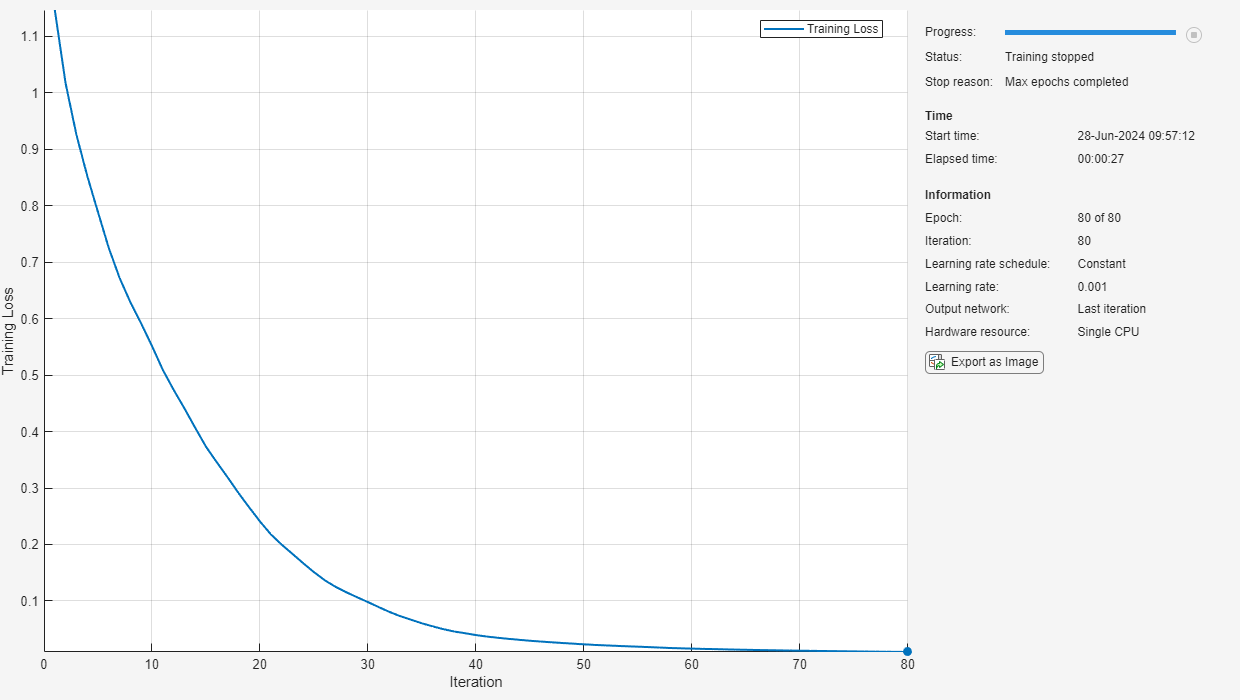Click the stop training button icon
The height and width of the screenshot is (700, 1240).
[x=1193, y=35]
